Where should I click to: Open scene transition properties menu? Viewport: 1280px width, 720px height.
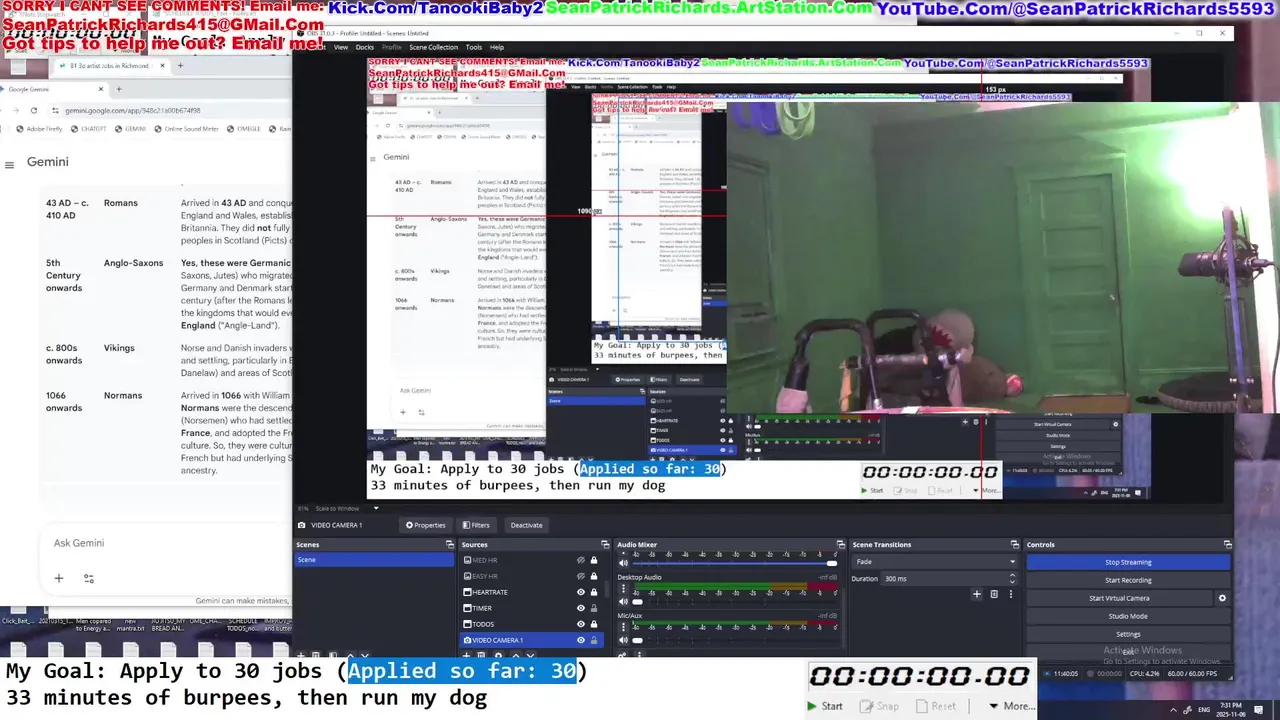point(1010,594)
